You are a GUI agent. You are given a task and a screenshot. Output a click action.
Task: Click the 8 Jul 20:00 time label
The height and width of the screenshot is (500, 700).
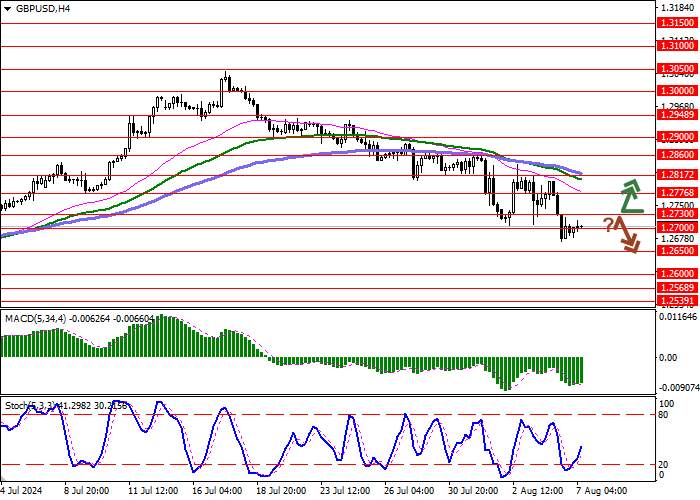(86, 491)
